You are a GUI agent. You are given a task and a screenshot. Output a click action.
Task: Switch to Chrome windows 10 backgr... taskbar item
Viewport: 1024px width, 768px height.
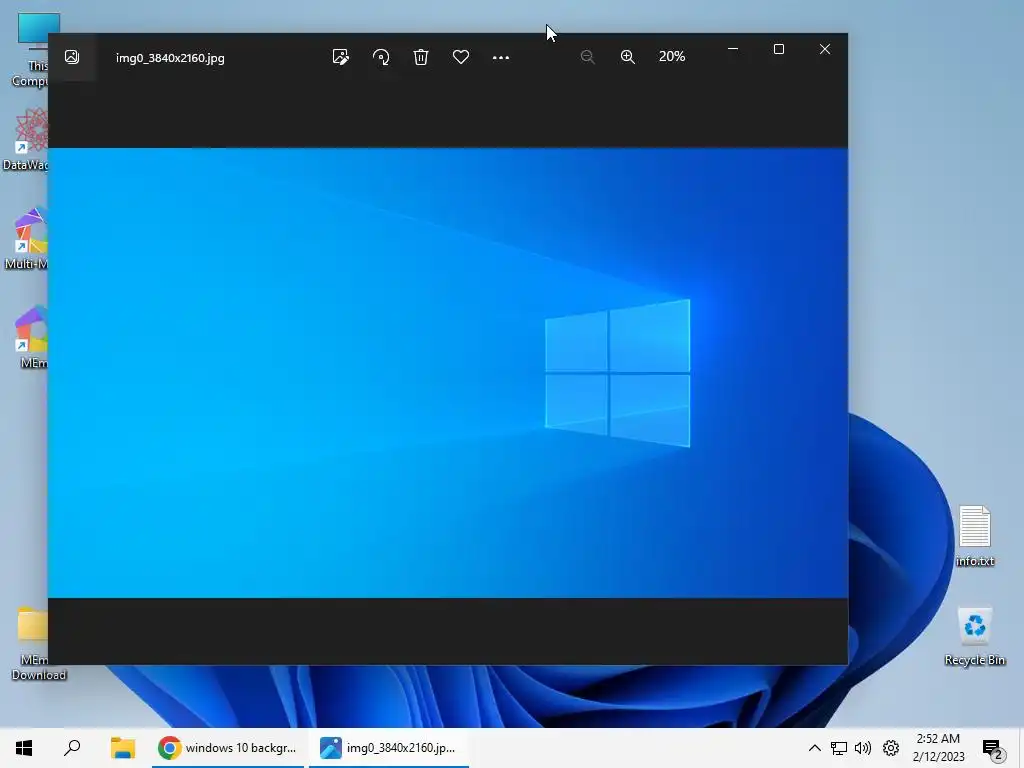click(227, 748)
